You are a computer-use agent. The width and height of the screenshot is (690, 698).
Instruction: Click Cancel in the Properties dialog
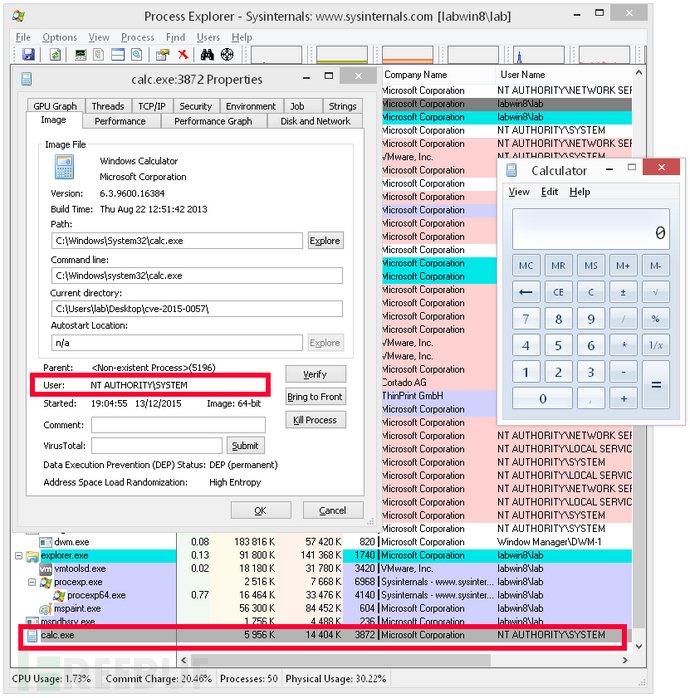[x=333, y=511]
